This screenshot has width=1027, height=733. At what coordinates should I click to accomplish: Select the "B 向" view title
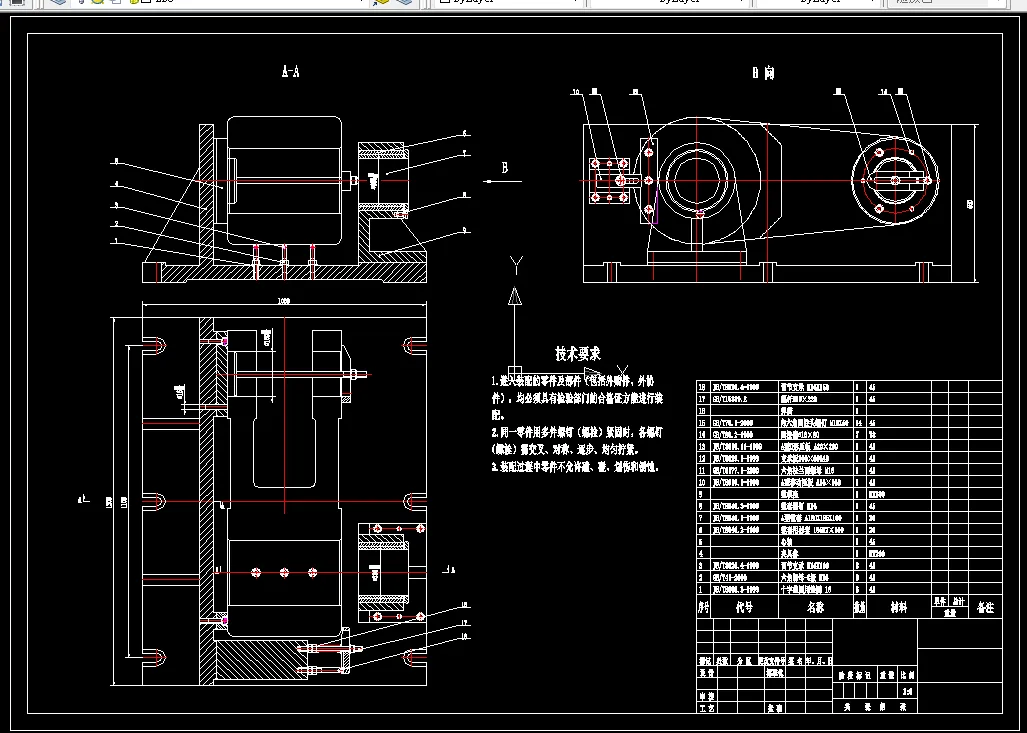763,73
